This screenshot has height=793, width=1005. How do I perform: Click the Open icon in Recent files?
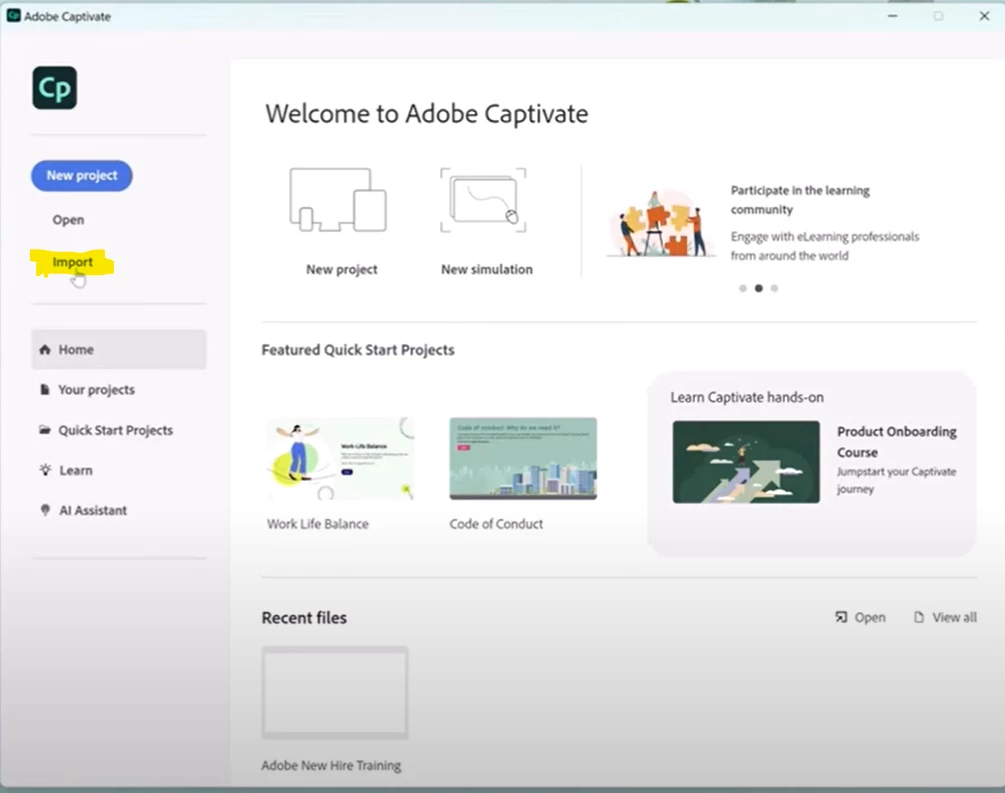(x=841, y=617)
